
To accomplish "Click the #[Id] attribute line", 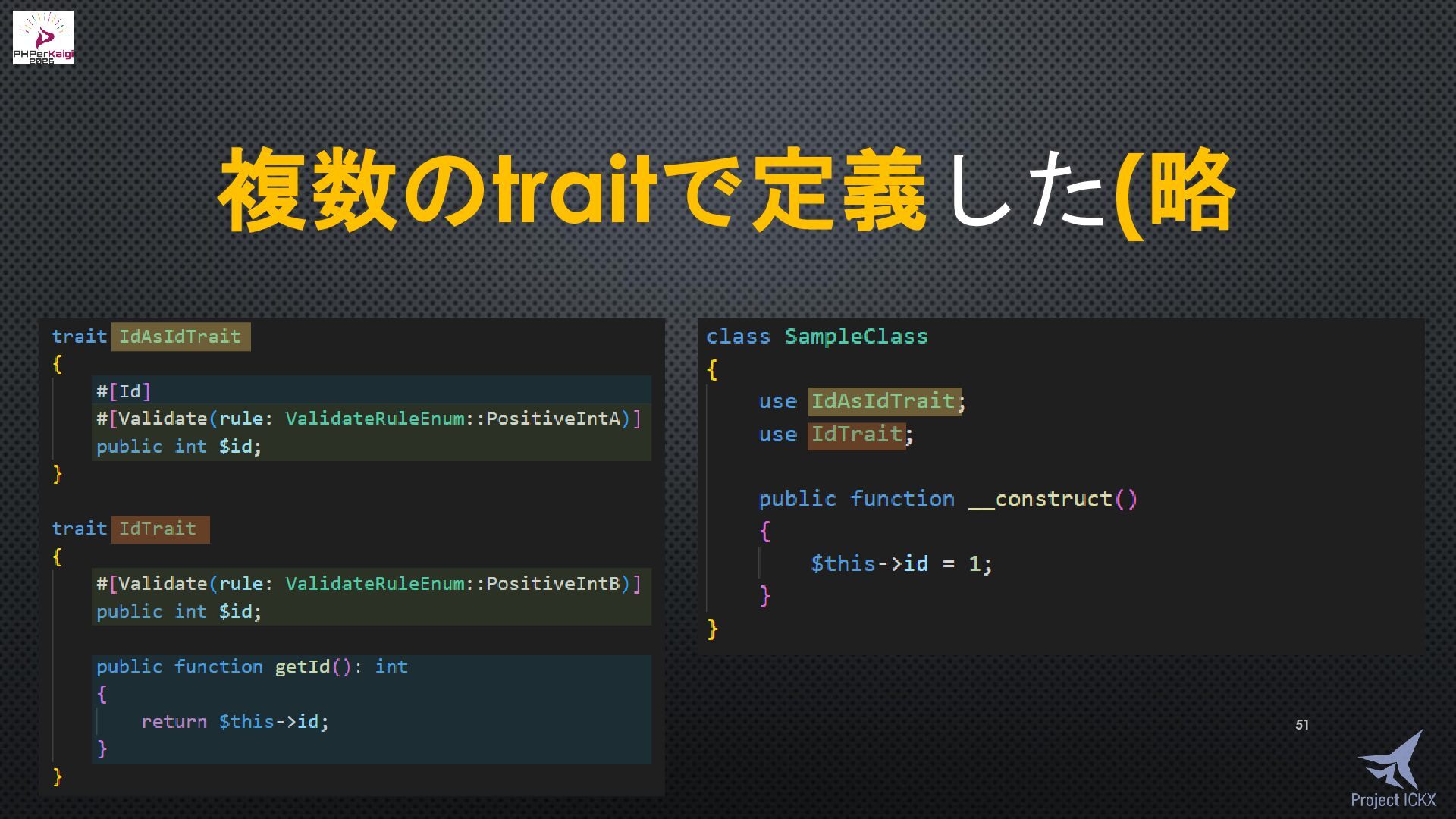I will pos(124,391).
